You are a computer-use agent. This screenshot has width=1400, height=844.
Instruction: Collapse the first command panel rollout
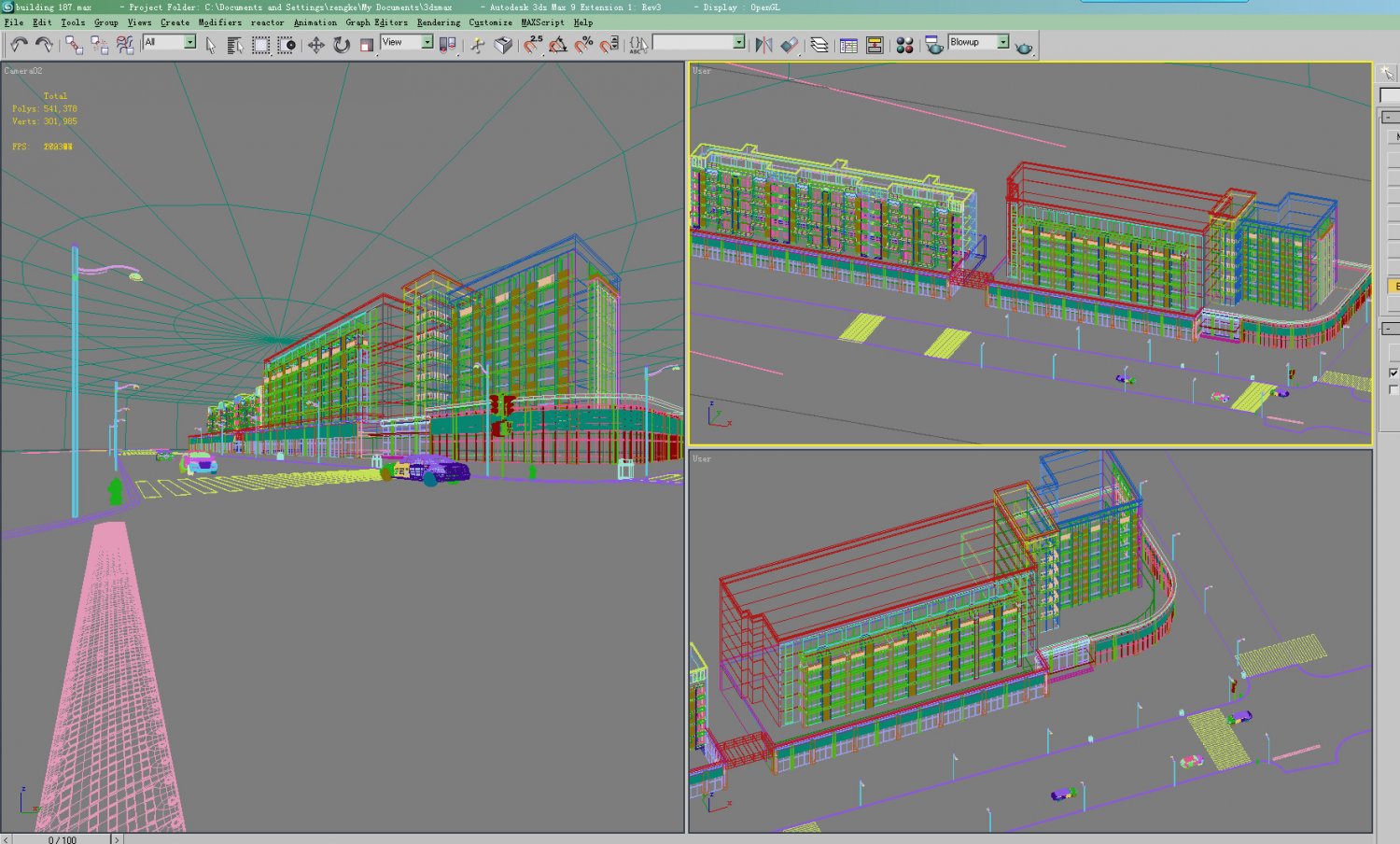point(1391,117)
